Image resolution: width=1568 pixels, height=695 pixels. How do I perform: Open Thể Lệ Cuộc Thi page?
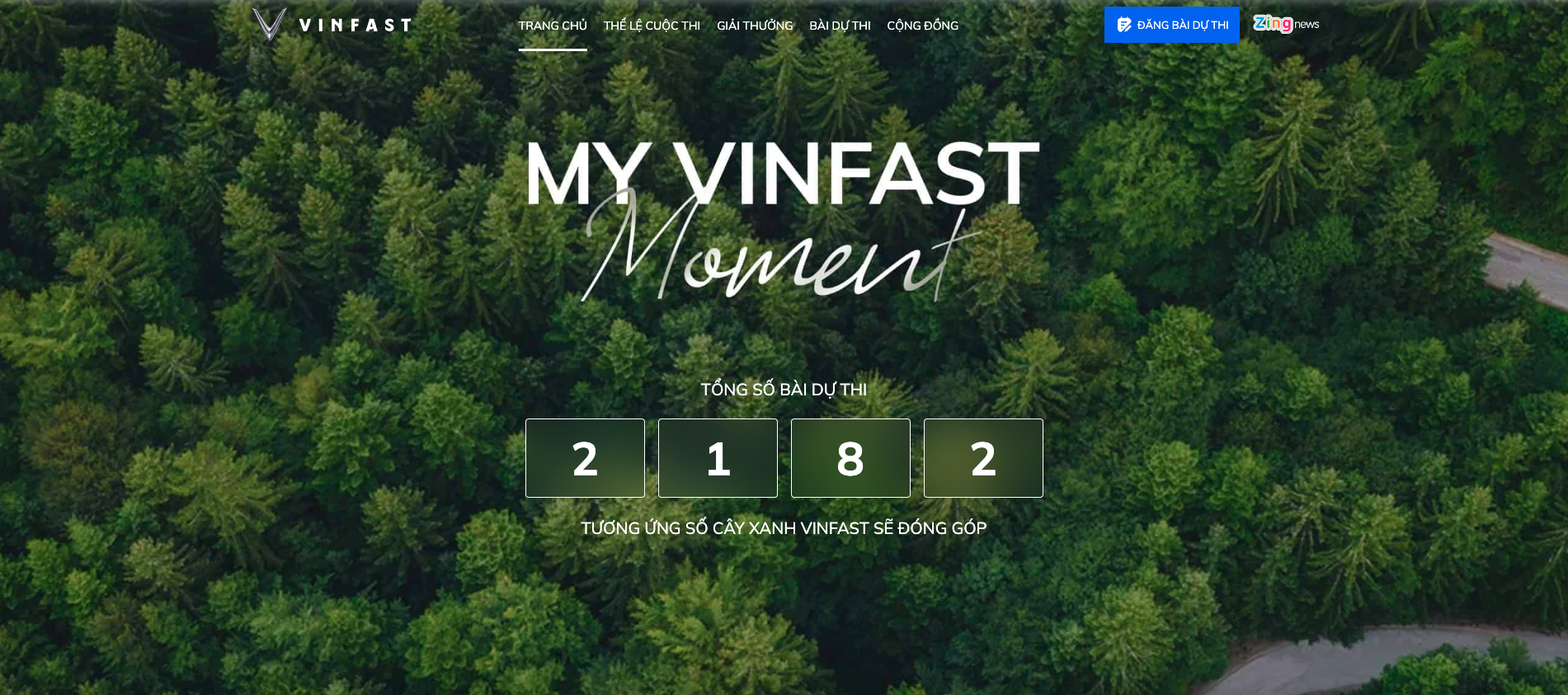[652, 26]
